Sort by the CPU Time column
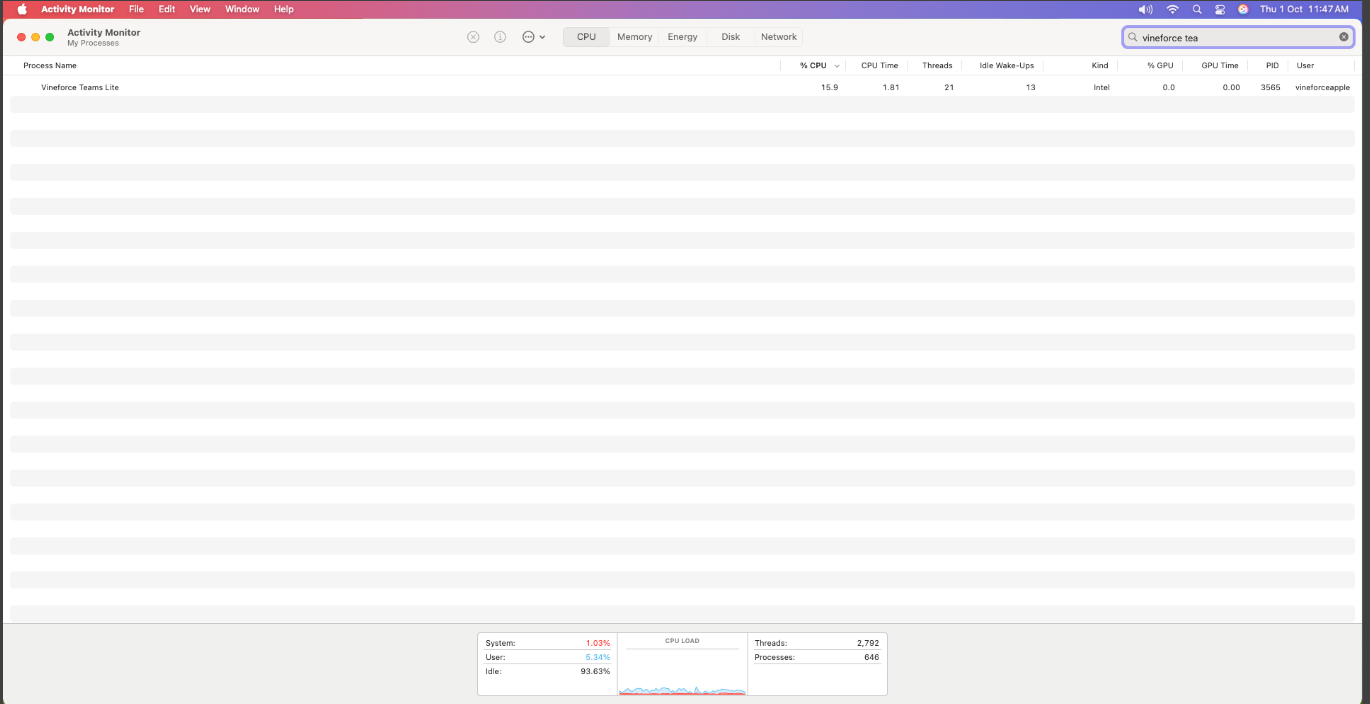Viewport: 1370px width, 704px height. 879,65
